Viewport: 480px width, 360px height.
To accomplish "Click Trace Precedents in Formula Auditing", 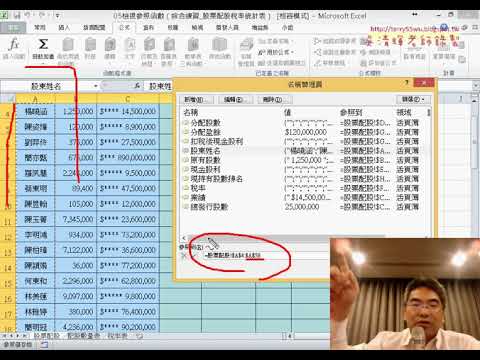I will pyautogui.click(x=335, y=41).
